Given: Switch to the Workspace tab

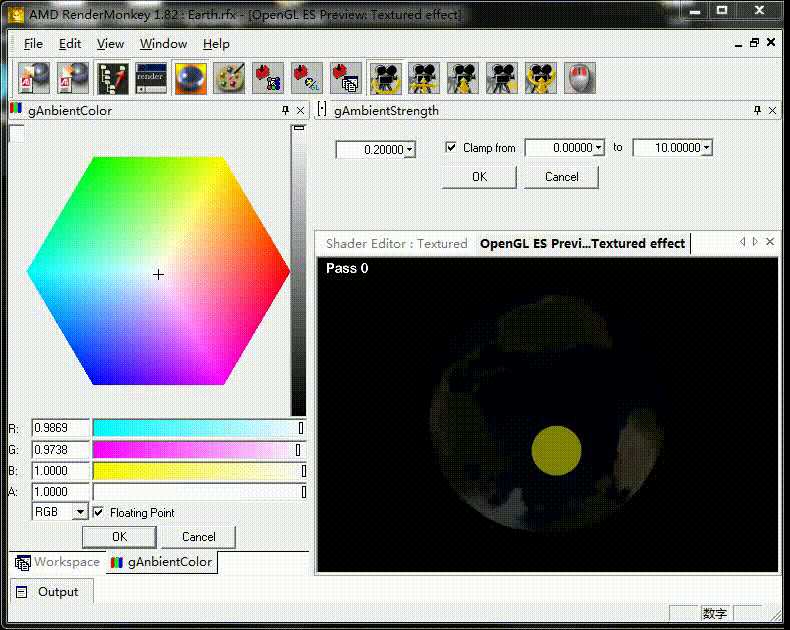Looking at the screenshot, I should 57,562.
